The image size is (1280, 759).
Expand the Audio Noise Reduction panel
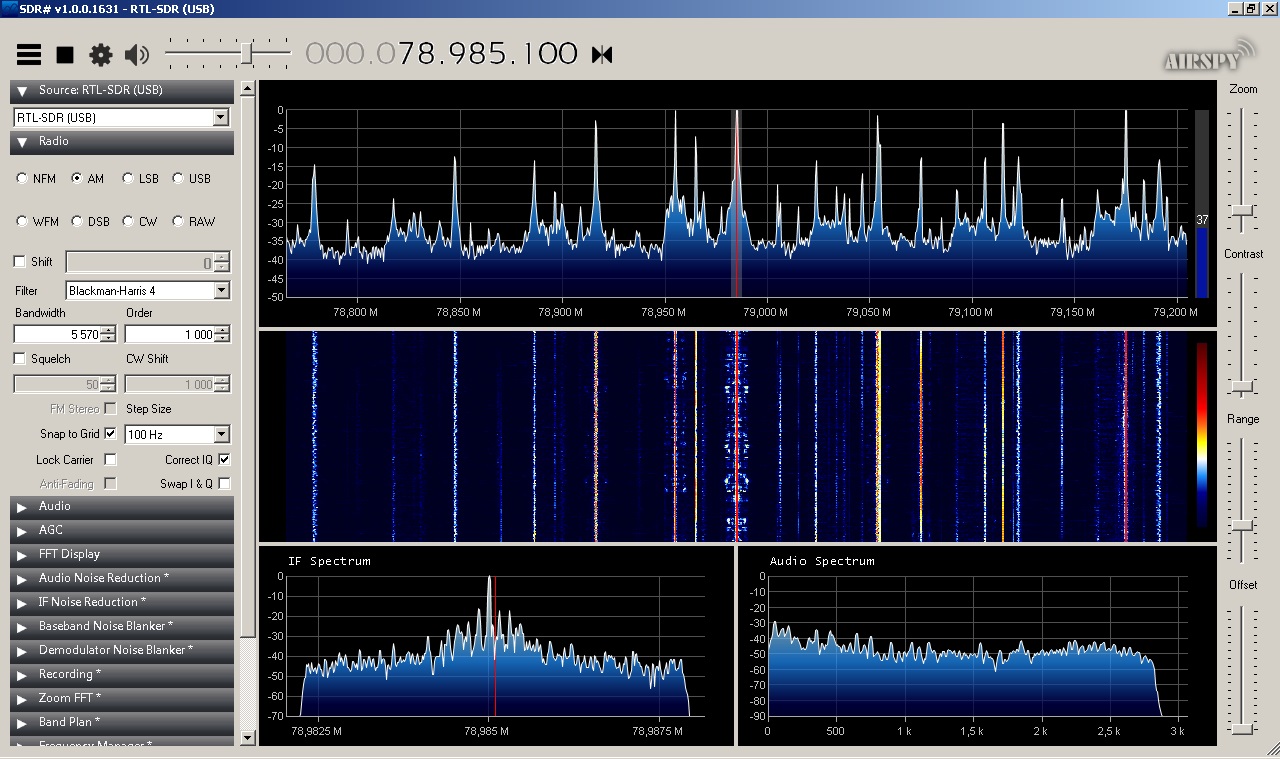pyautogui.click(x=122, y=579)
